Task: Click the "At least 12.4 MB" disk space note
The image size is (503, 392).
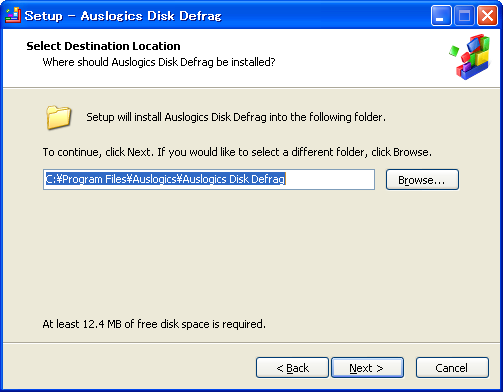Action: point(154,324)
